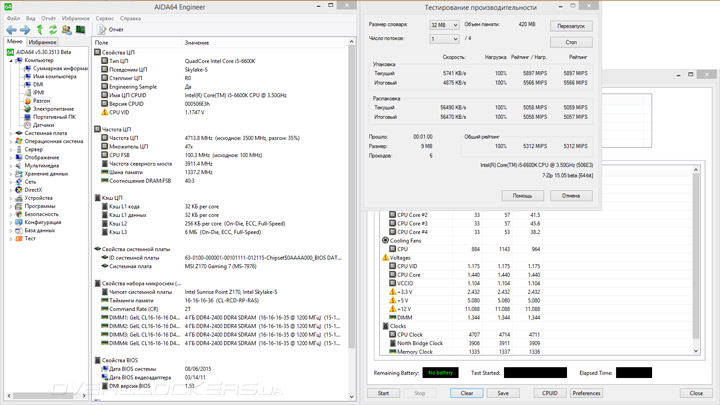This screenshot has height=405, width=720.
Task: Click the Close button in stability test
Action: 696,393
